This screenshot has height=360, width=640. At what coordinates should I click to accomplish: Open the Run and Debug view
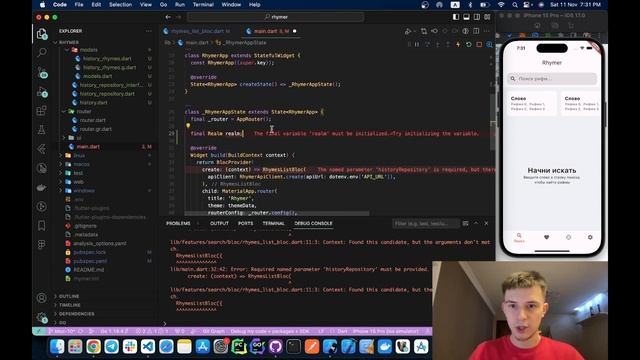[42, 92]
